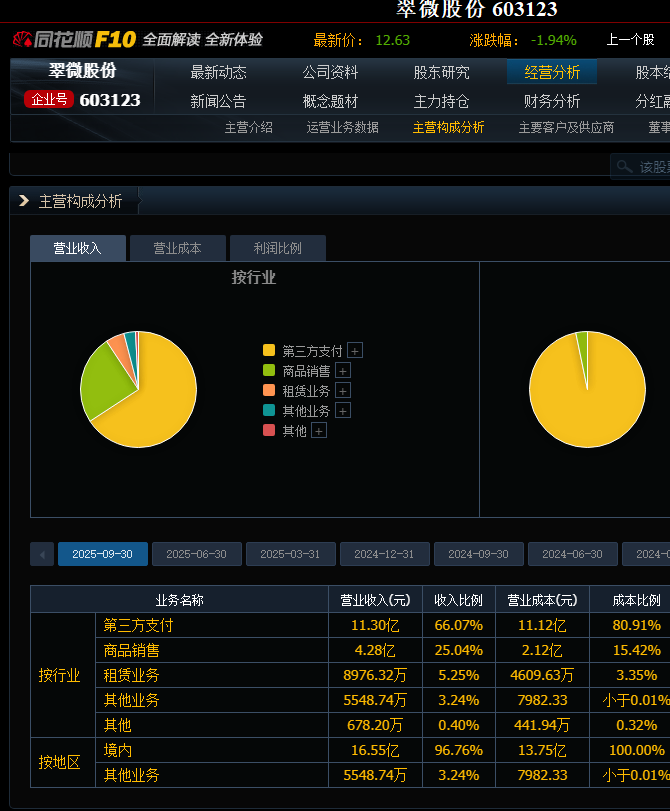This screenshot has width=670, height=811.
Task: Click the search magnifier icon
Action: pyautogui.click(x=624, y=167)
